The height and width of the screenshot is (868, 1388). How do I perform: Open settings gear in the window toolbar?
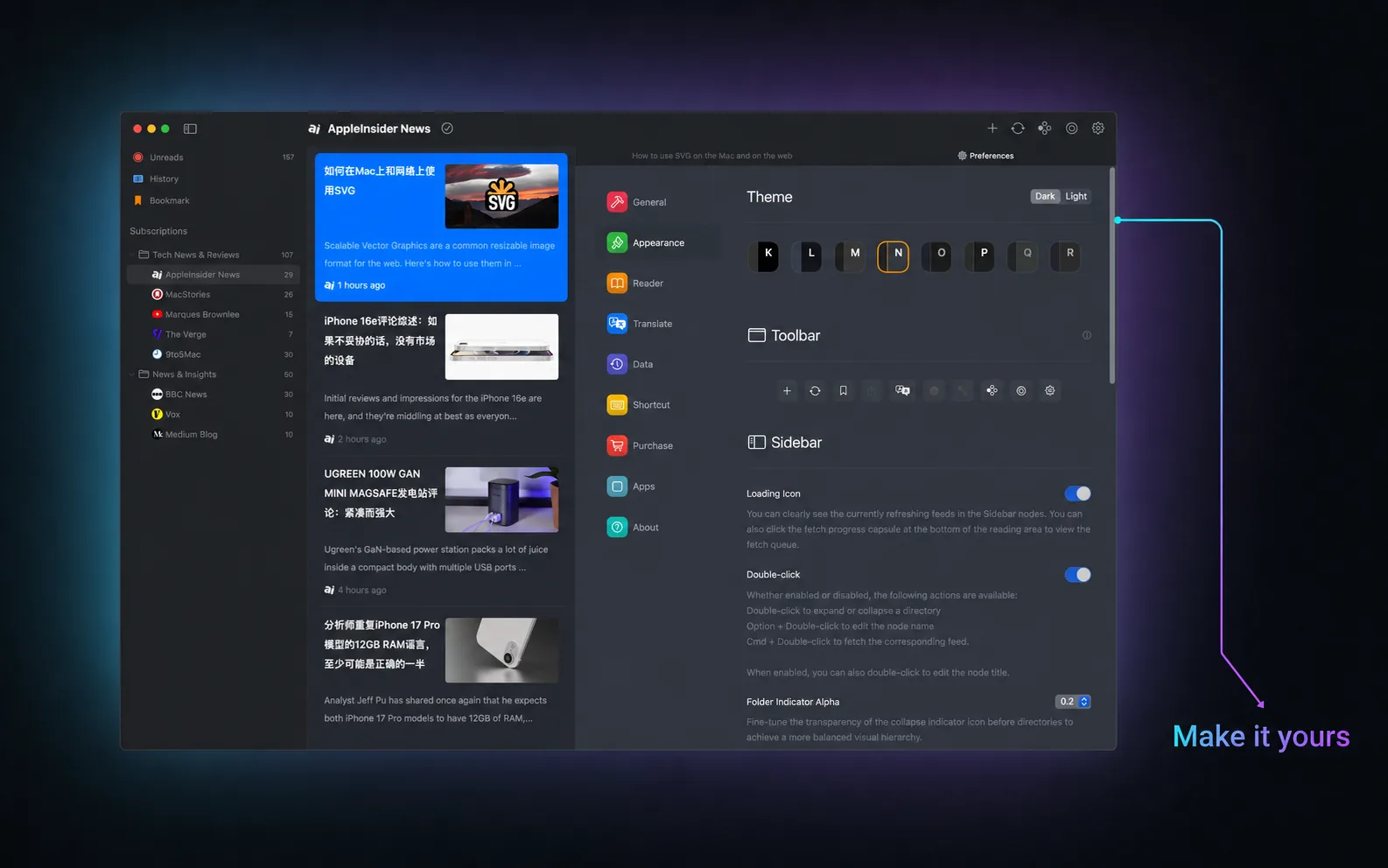[1098, 129]
